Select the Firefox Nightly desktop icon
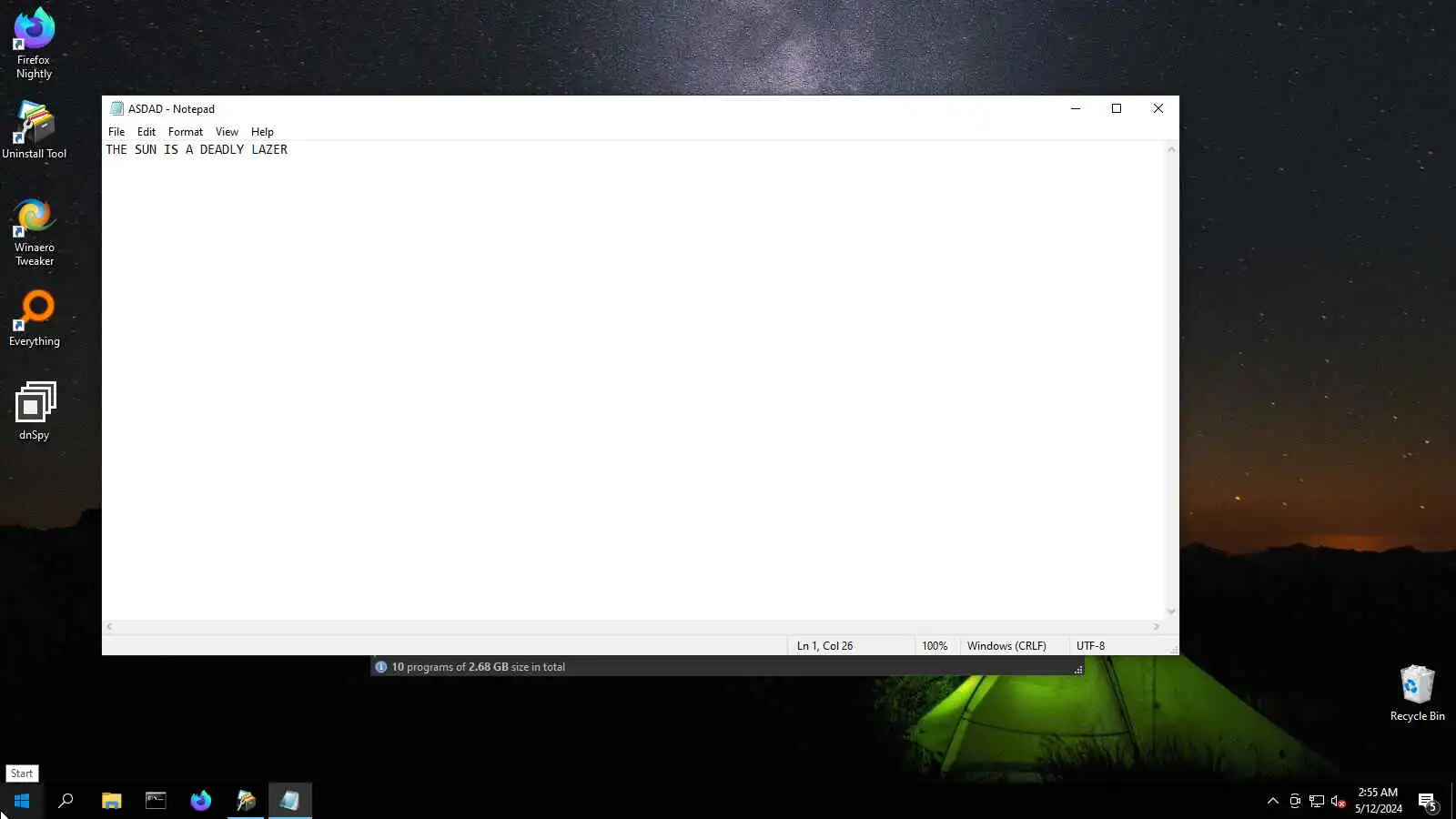The image size is (1456, 819). tap(34, 44)
